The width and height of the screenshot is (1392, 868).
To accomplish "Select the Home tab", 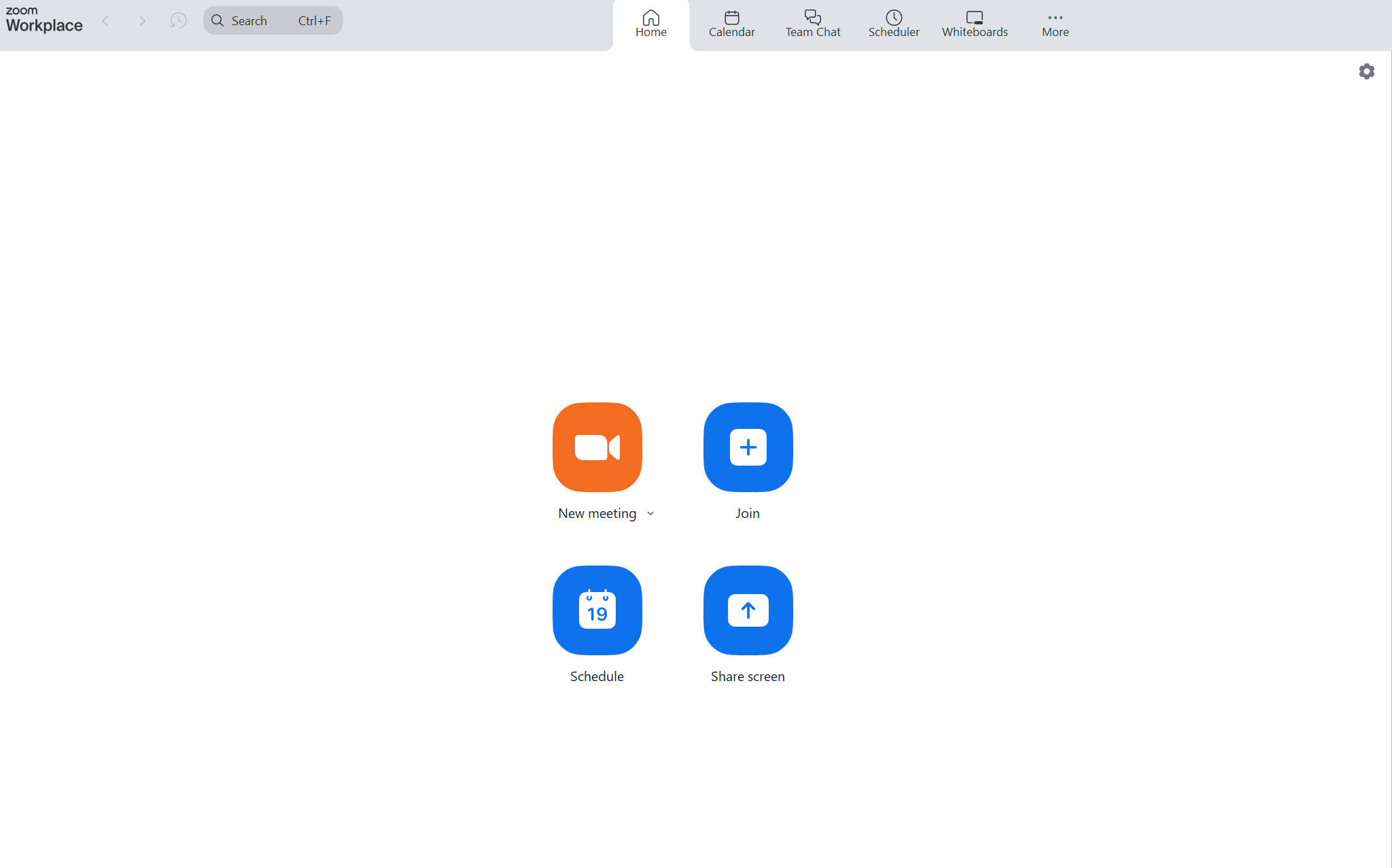I will [x=650, y=24].
